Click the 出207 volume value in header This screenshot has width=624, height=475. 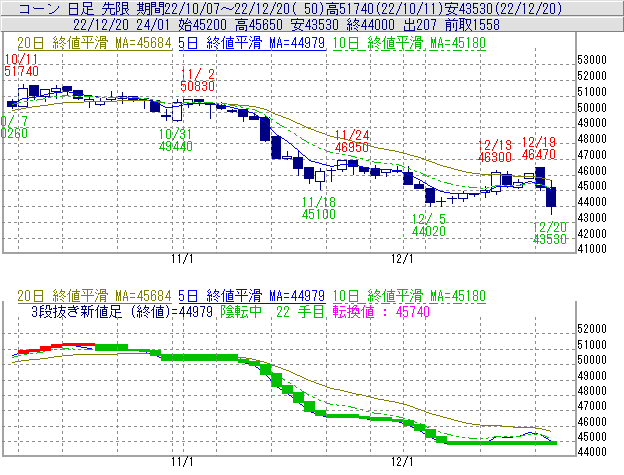pyautogui.click(x=420, y=25)
